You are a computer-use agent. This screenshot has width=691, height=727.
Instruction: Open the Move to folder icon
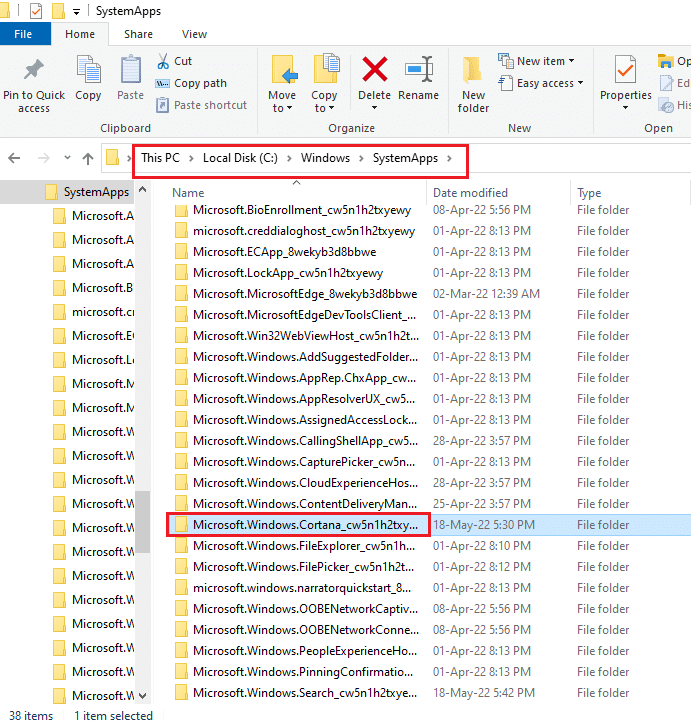[x=284, y=70]
